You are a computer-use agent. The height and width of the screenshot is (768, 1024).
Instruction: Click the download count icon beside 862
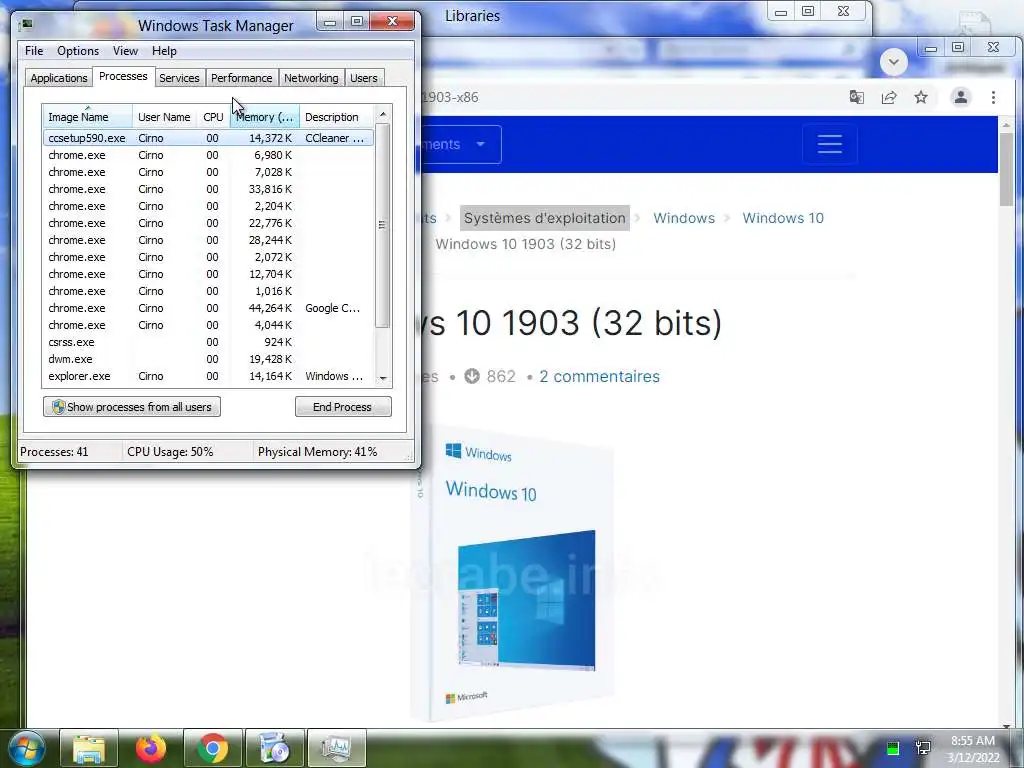pyautogui.click(x=472, y=376)
